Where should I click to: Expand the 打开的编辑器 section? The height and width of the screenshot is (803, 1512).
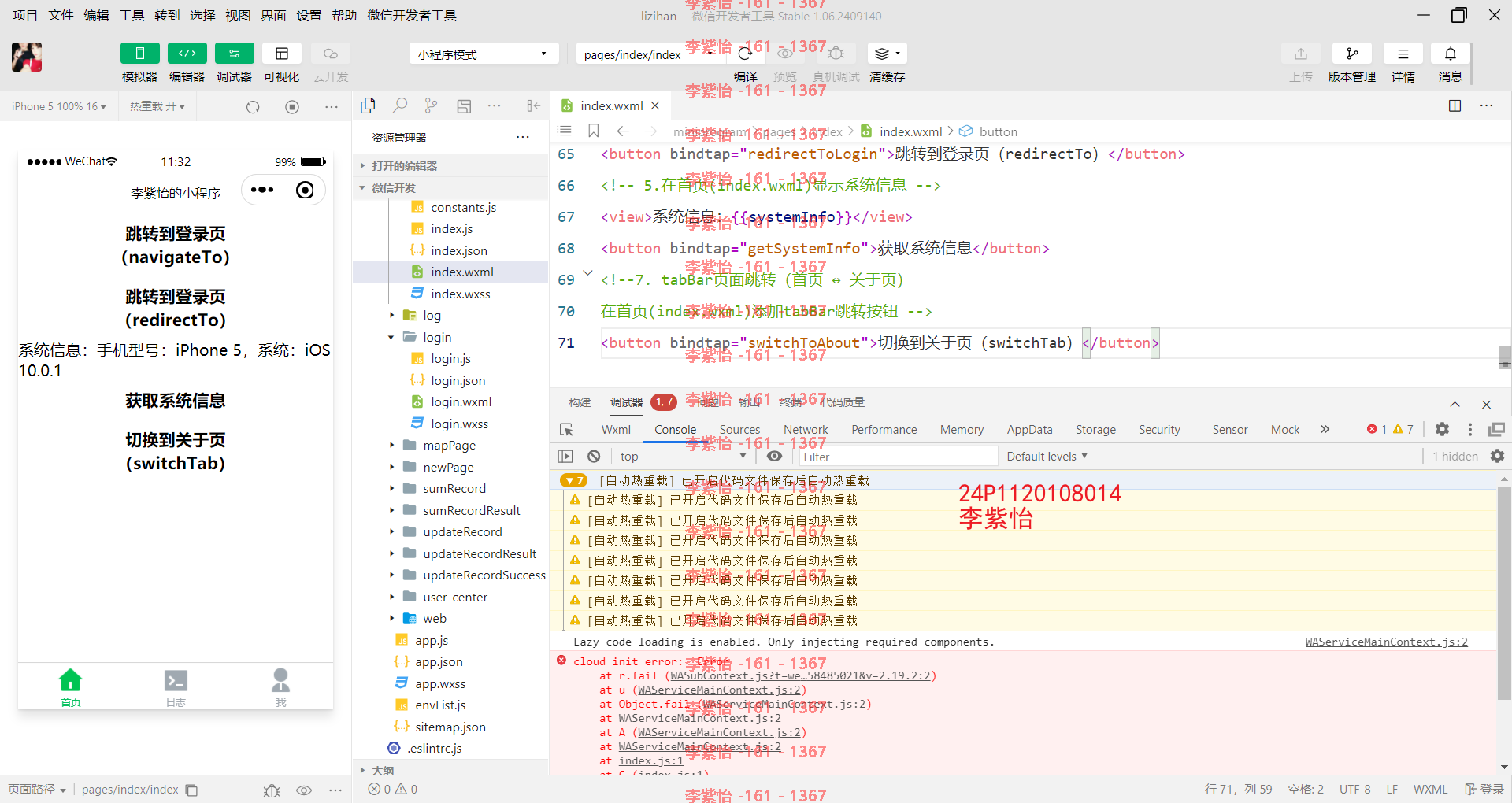(450, 165)
